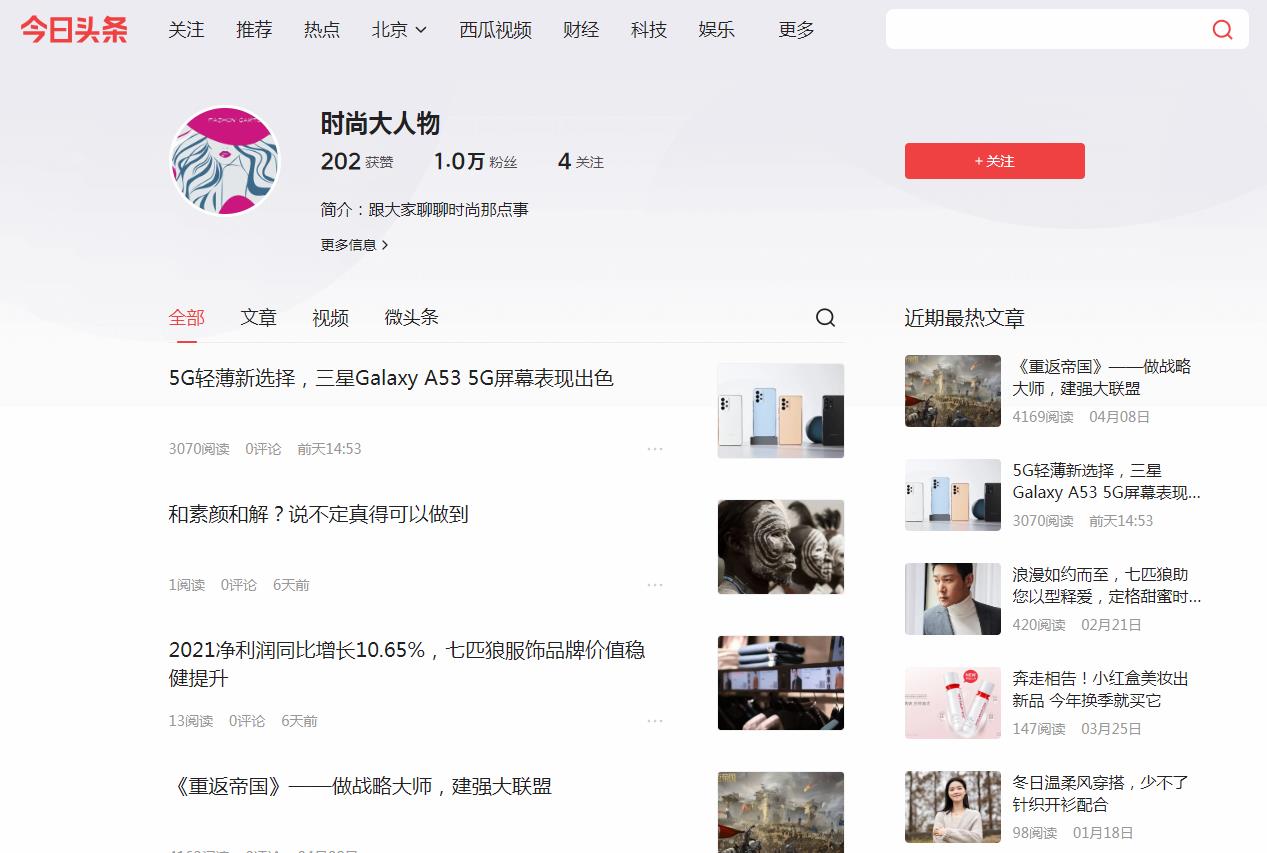Open sidebar article 冬日温柔风穿搭
The width and height of the screenshot is (1267, 853).
pyautogui.click(x=1100, y=793)
